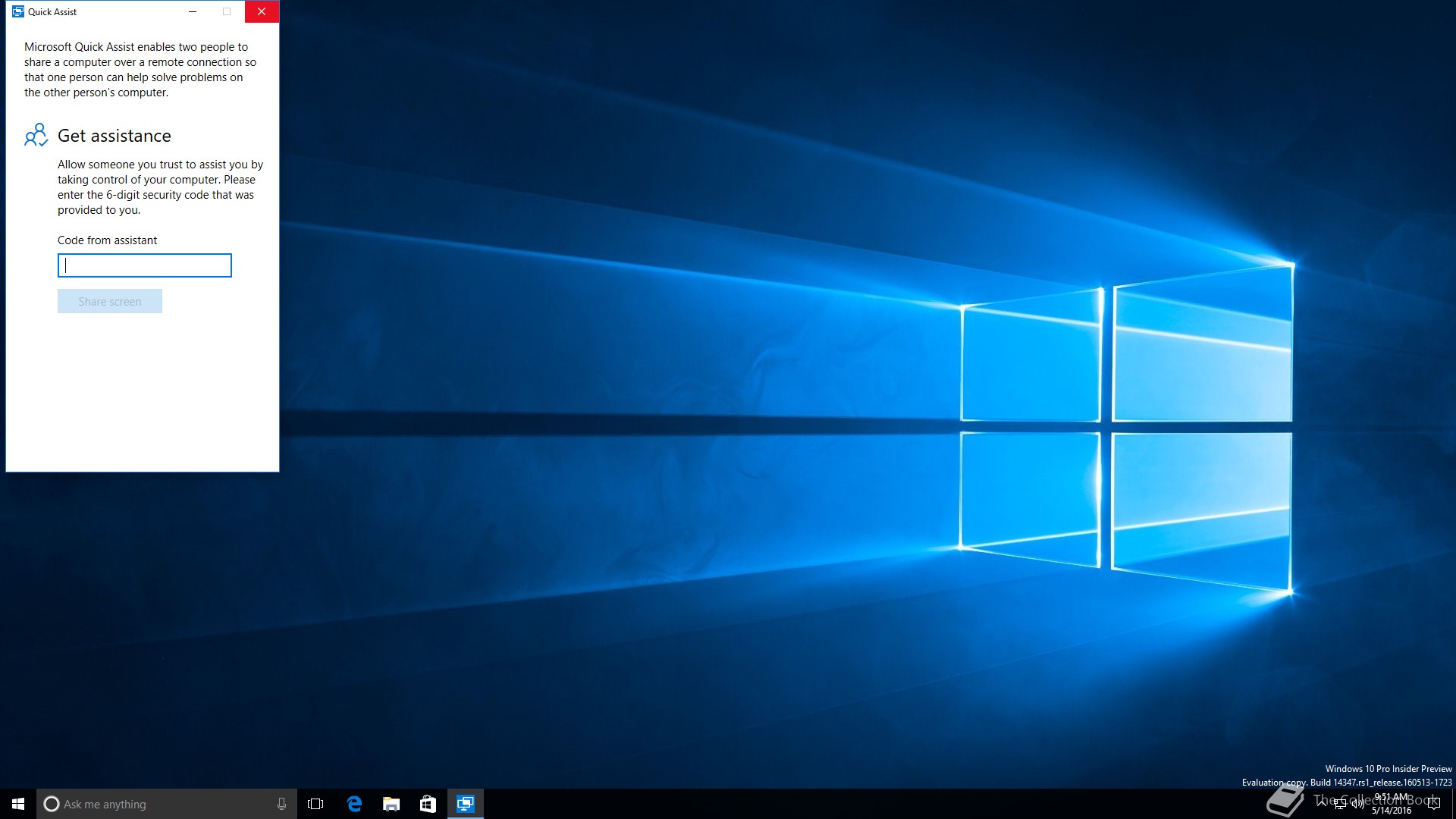The image size is (1456, 819).
Task: Click the Cortana Ask me anything search box
Action: 167,804
